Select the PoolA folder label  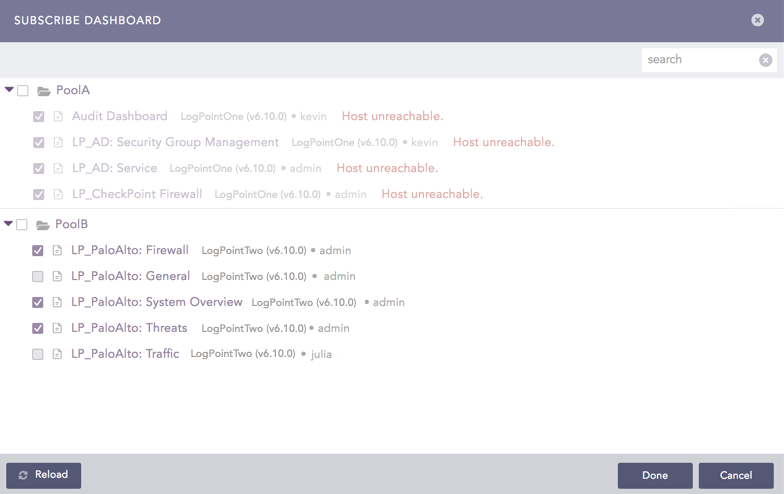pos(73,90)
